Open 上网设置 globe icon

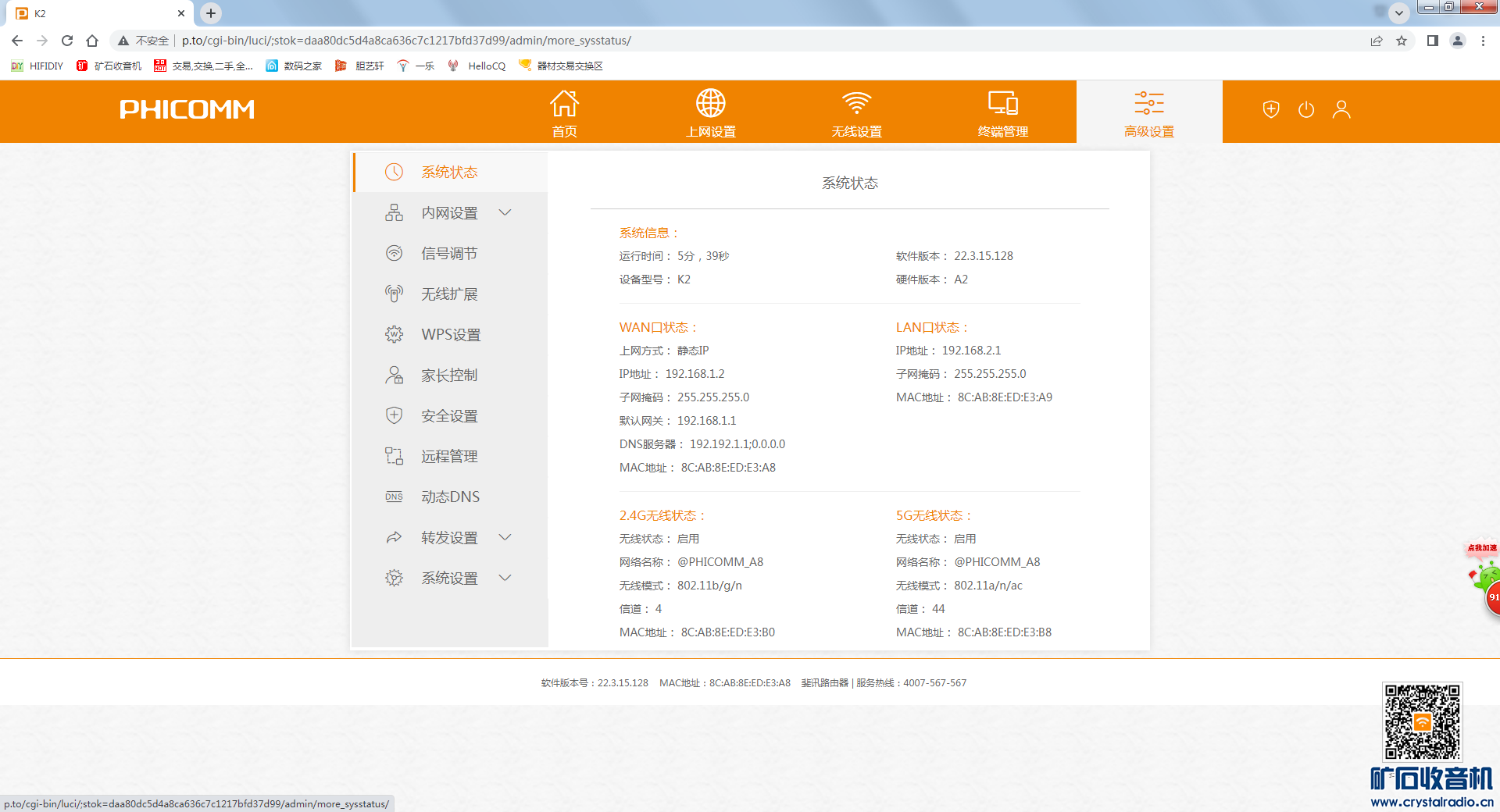(710, 103)
